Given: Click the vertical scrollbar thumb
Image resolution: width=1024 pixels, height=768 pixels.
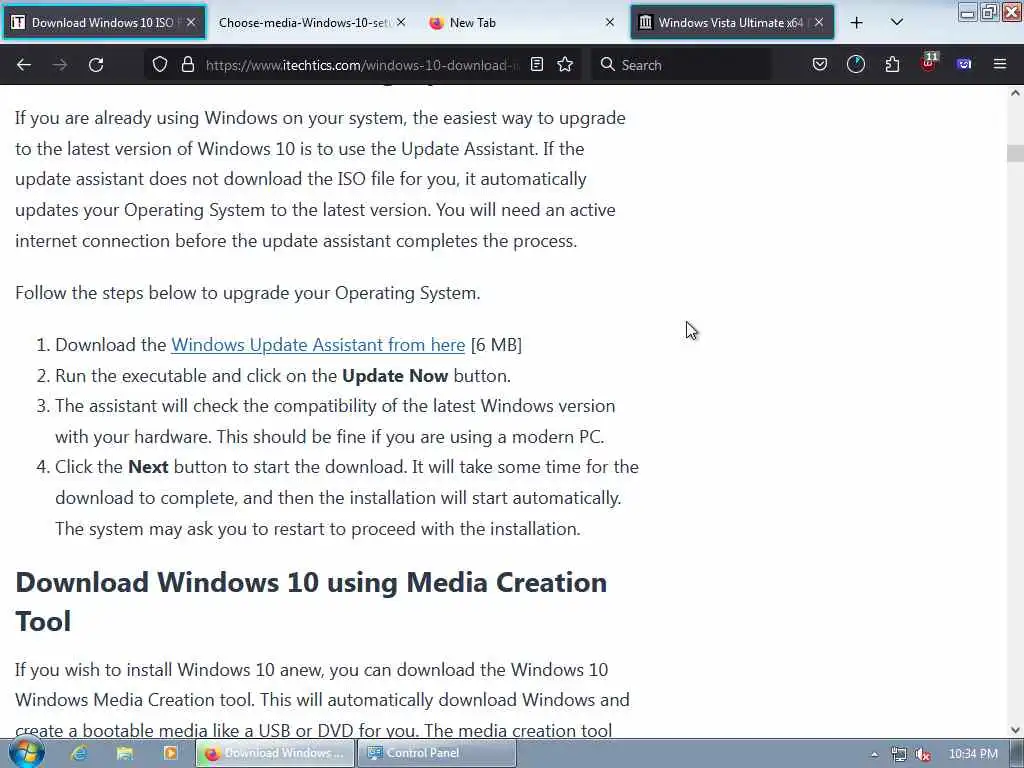Looking at the screenshot, I should pos(1015,153).
